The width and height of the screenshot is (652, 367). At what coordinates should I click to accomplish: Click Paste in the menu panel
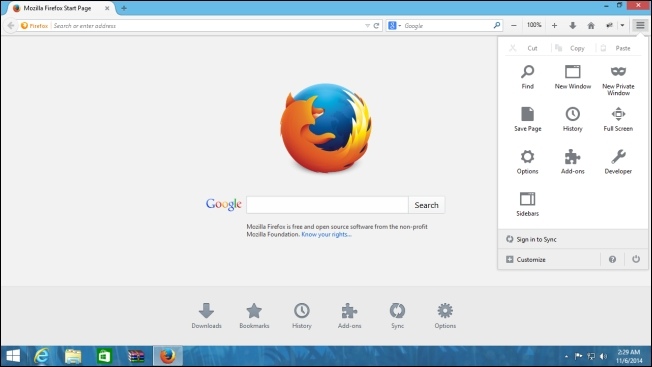point(618,48)
